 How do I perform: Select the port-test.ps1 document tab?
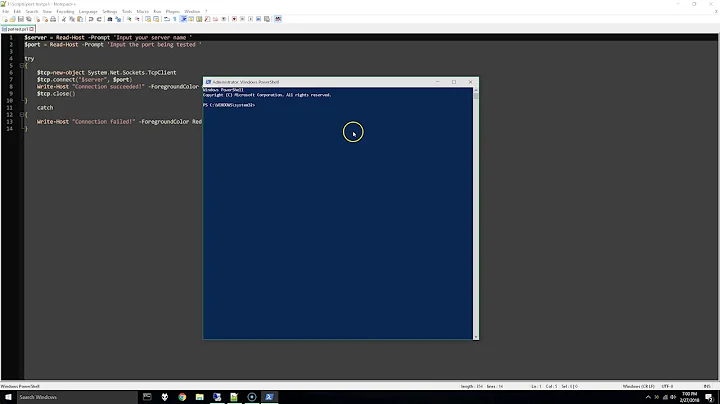16,29
